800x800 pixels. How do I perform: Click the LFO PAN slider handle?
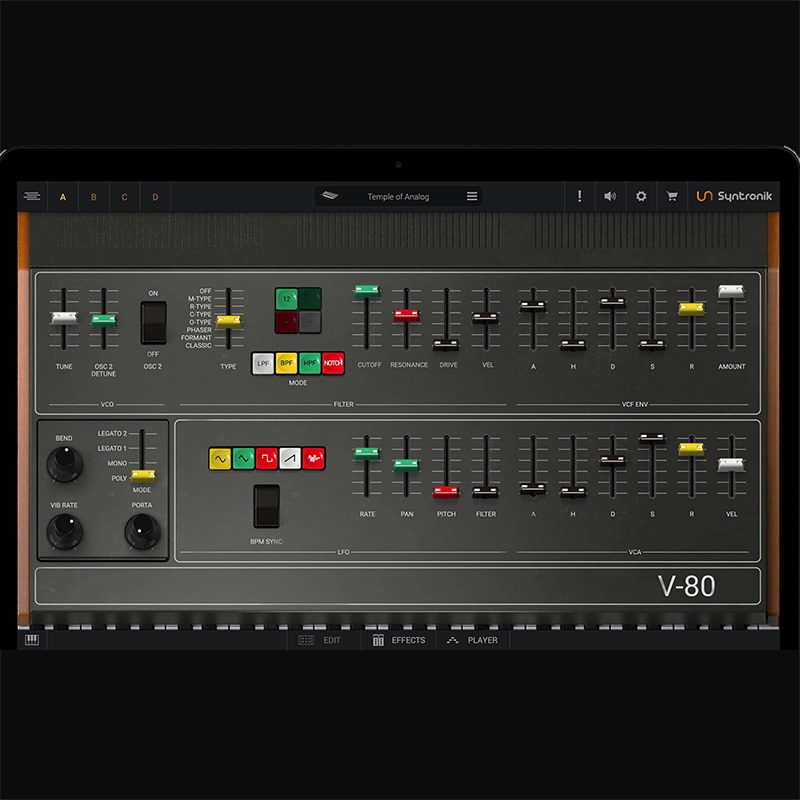pos(407,465)
